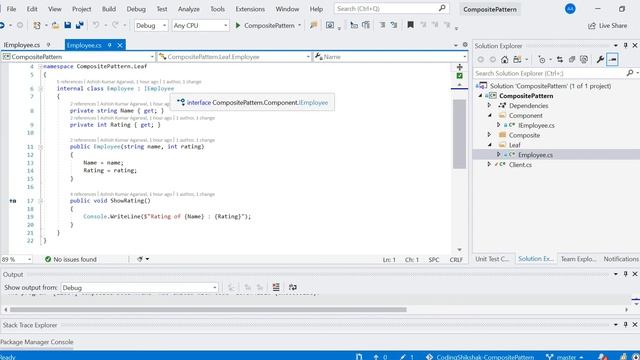This screenshot has height=360, width=640.
Task: Click the repository name in status bar
Action: (x=485, y=357)
